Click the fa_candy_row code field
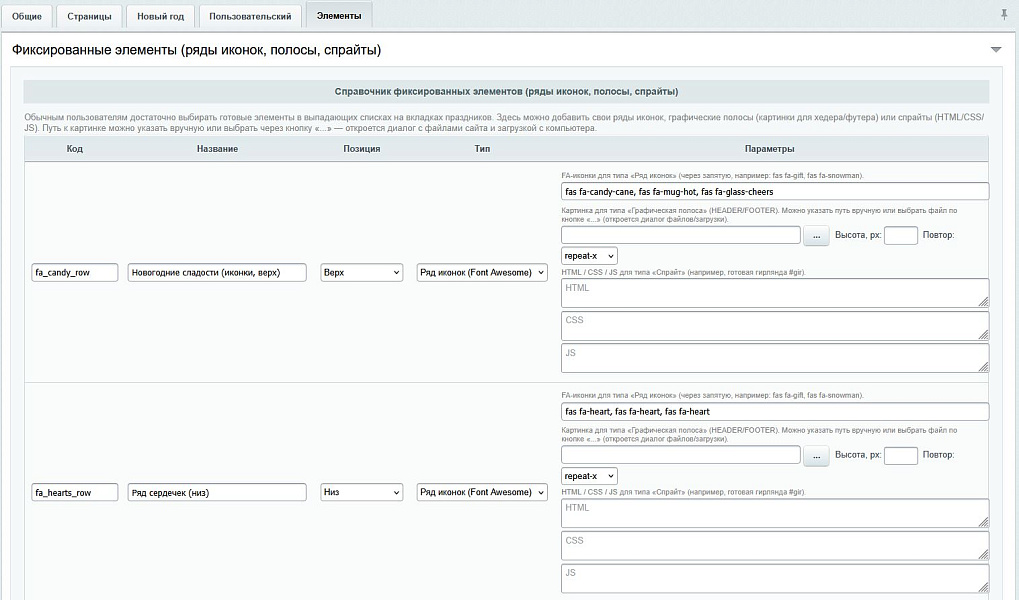1019x600 pixels. [74, 272]
